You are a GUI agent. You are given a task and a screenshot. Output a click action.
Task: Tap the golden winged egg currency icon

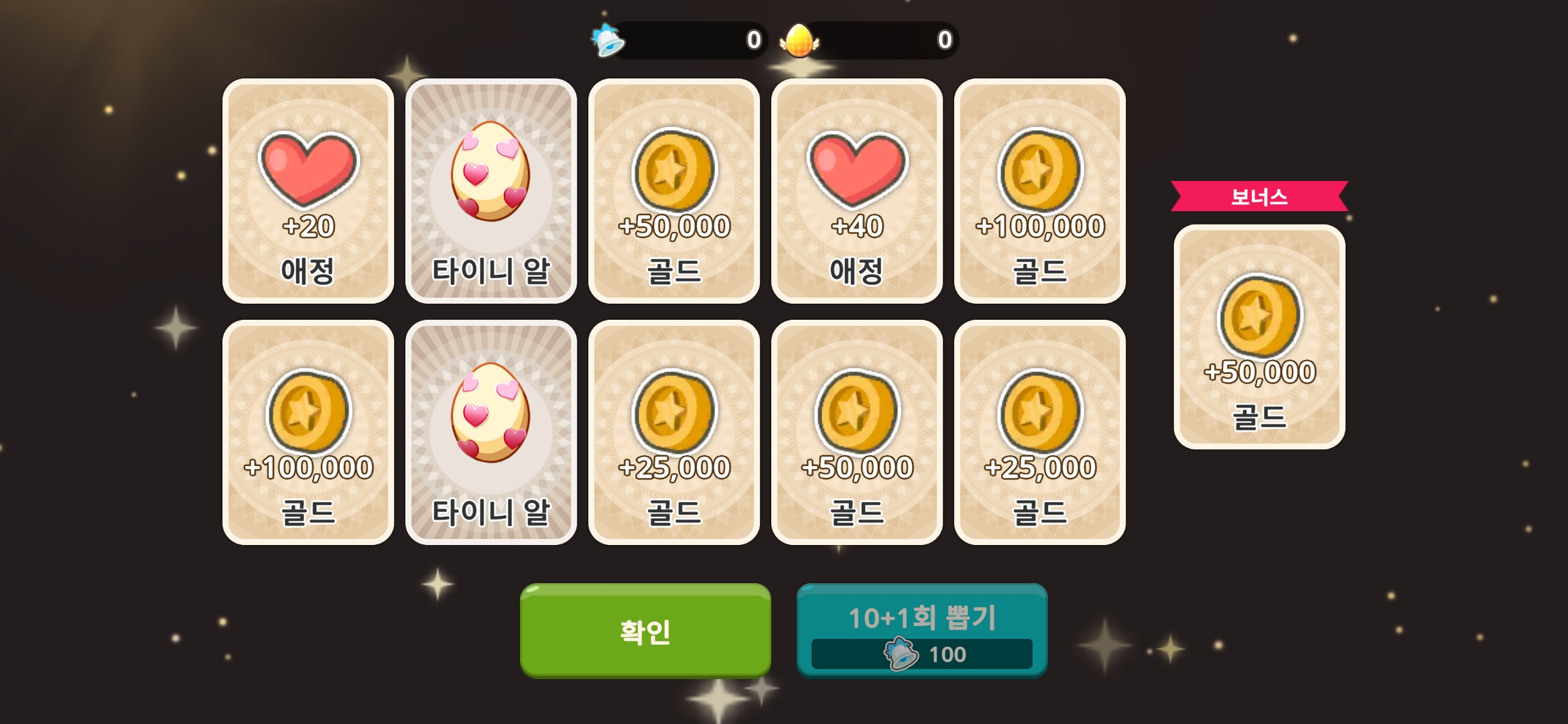tap(799, 40)
